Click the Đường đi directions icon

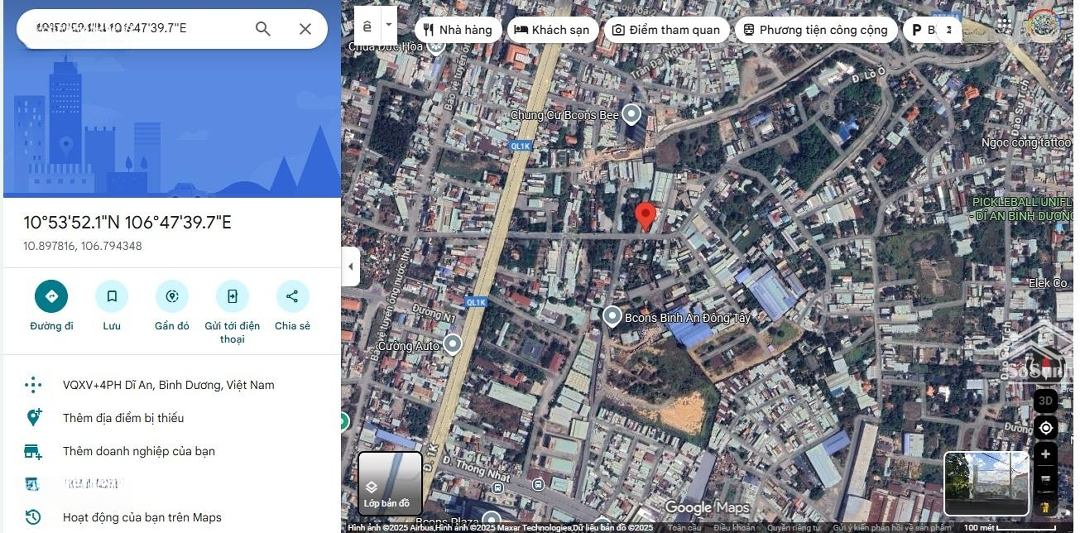point(51,296)
